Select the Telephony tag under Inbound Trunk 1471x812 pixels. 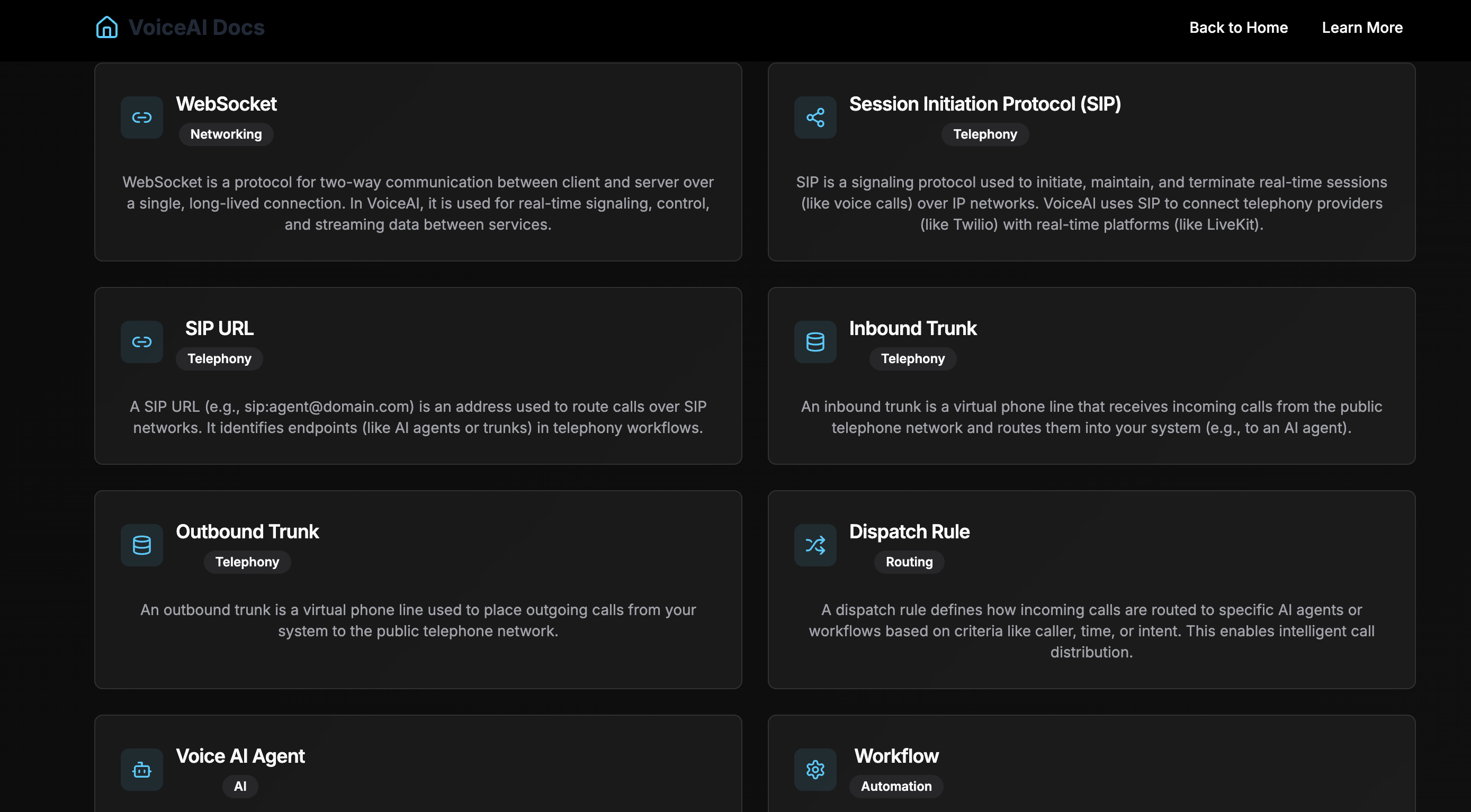click(912, 358)
